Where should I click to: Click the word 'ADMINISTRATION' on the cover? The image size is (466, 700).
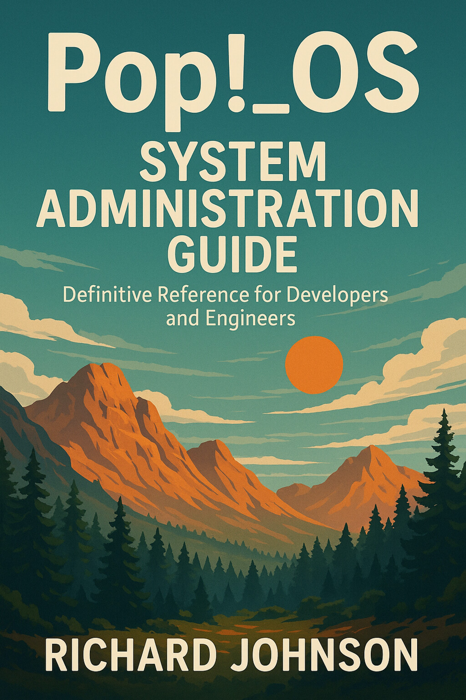point(228,208)
